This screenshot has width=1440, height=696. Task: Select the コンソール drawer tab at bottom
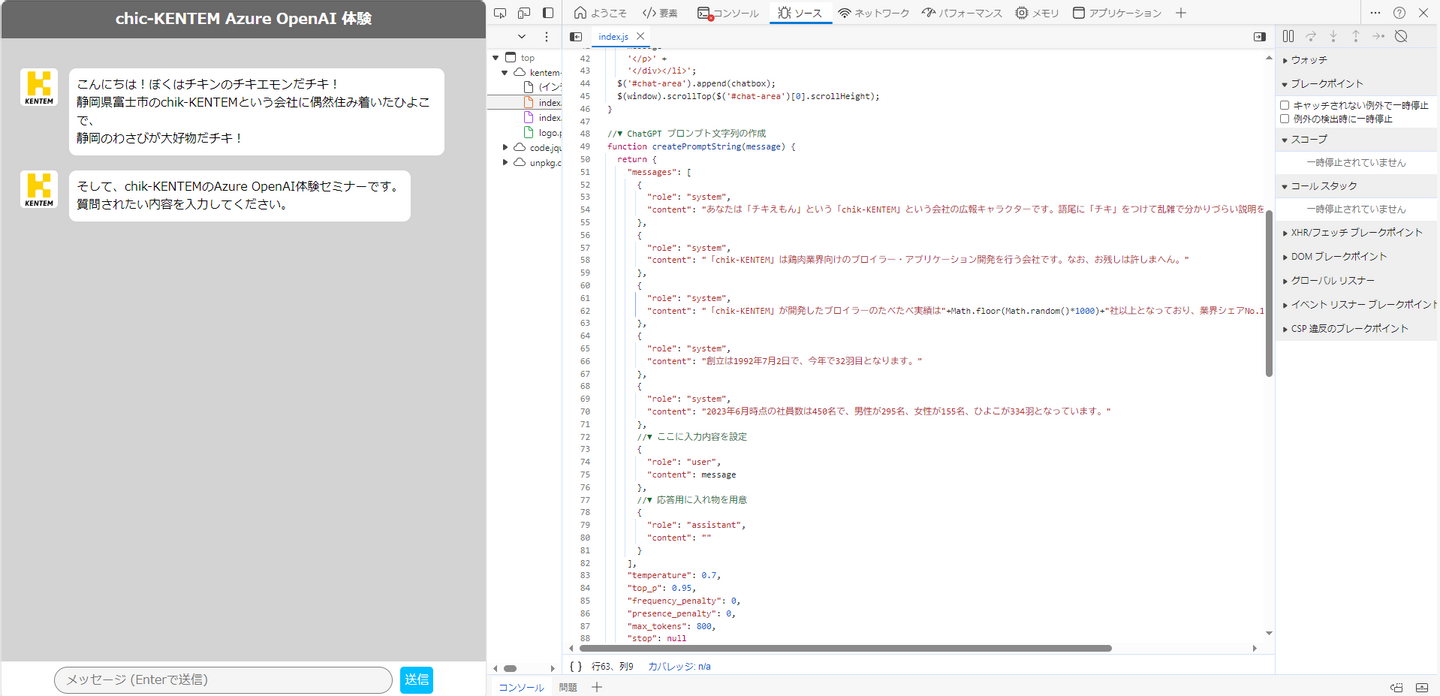(x=521, y=687)
